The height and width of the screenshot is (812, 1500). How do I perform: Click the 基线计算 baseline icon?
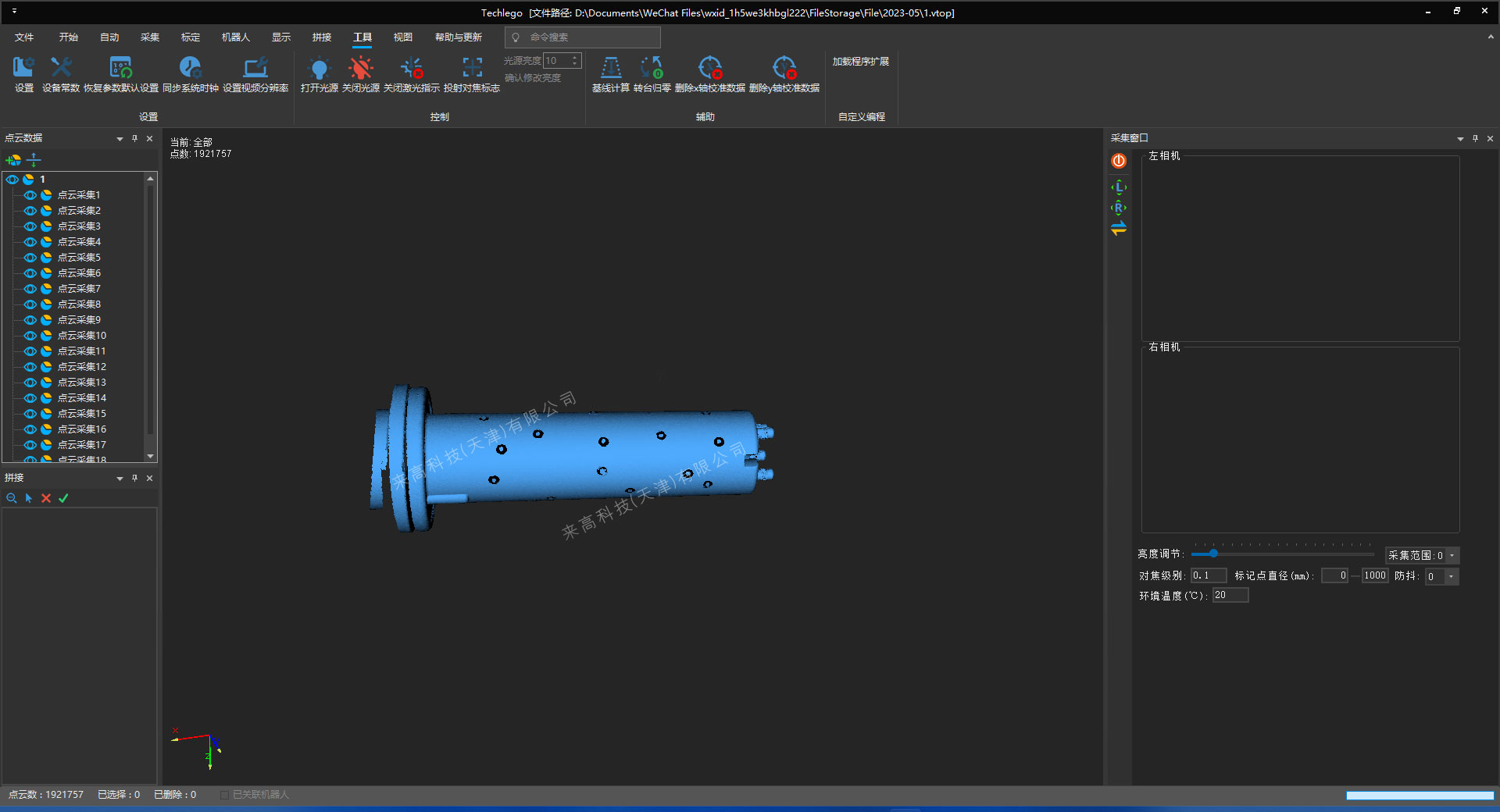click(611, 69)
